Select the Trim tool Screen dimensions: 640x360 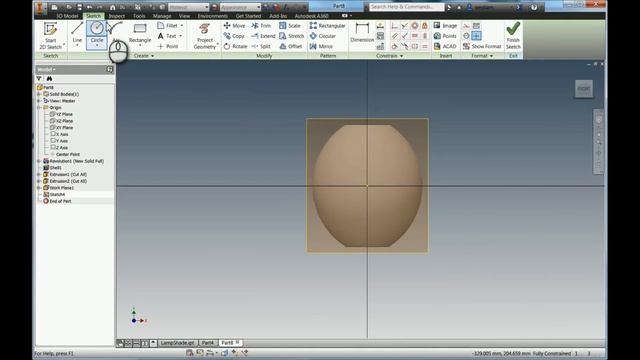tap(261, 25)
